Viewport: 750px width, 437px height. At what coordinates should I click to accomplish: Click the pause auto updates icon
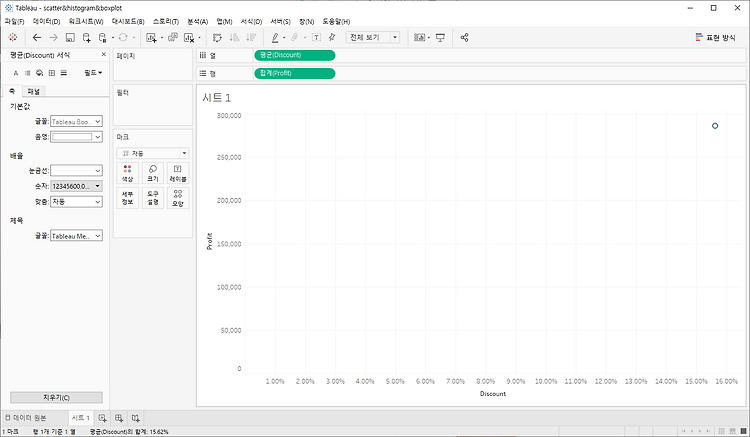pyautogui.click(x=102, y=37)
